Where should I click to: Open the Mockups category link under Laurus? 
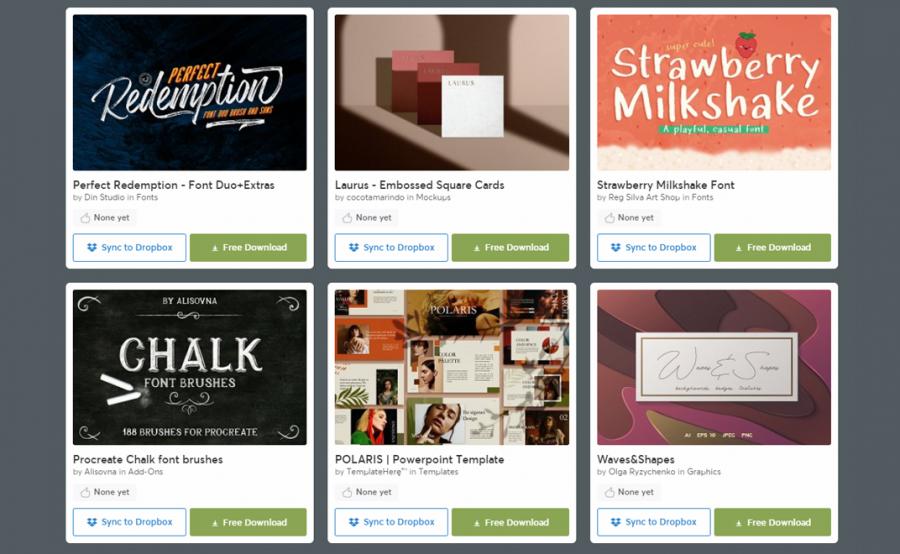point(433,197)
